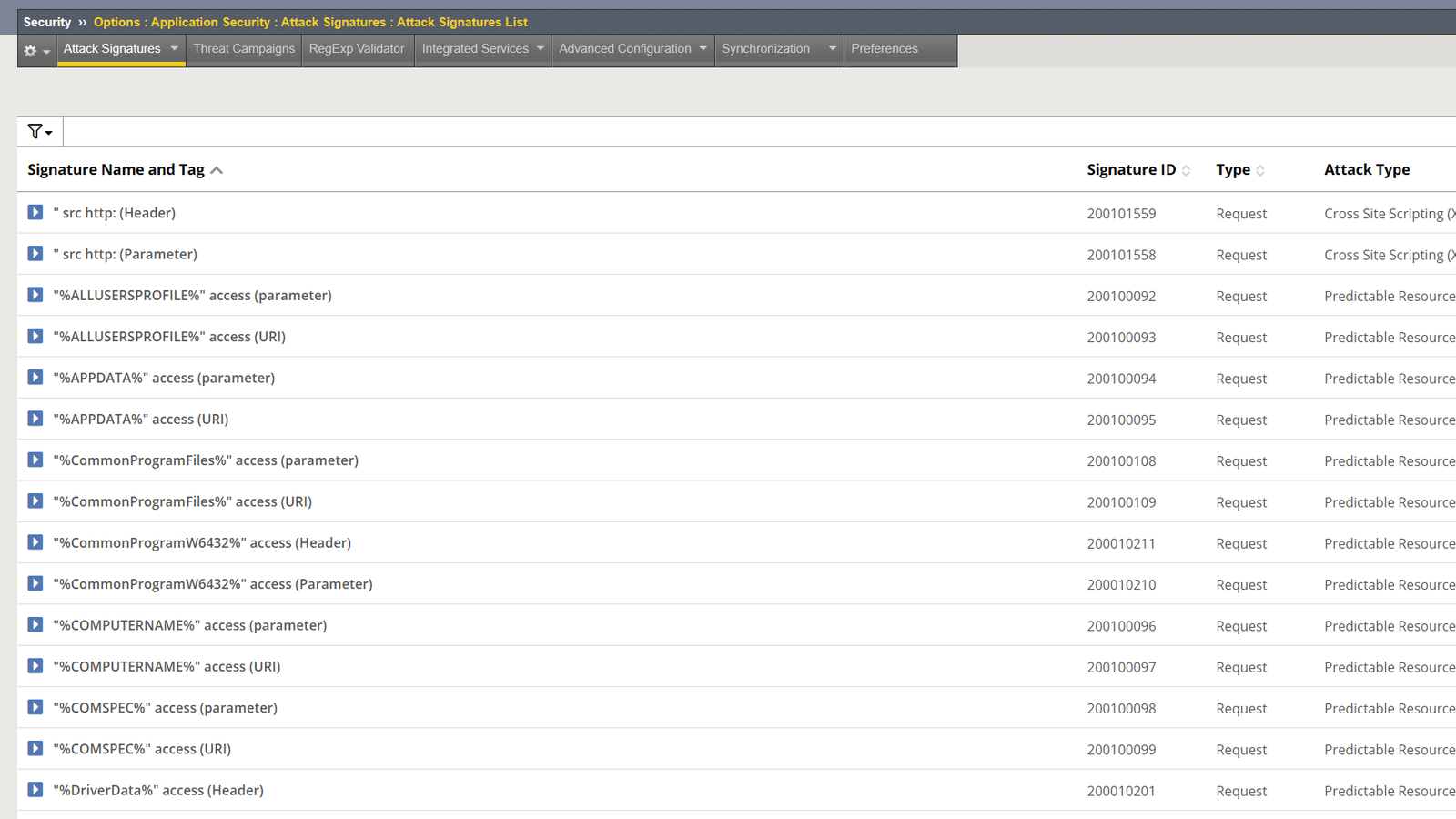Viewport: 1456px width, 819px height.
Task: Expand "%CommonProgramW6432%" access (Parameter) row
Action: pos(35,583)
